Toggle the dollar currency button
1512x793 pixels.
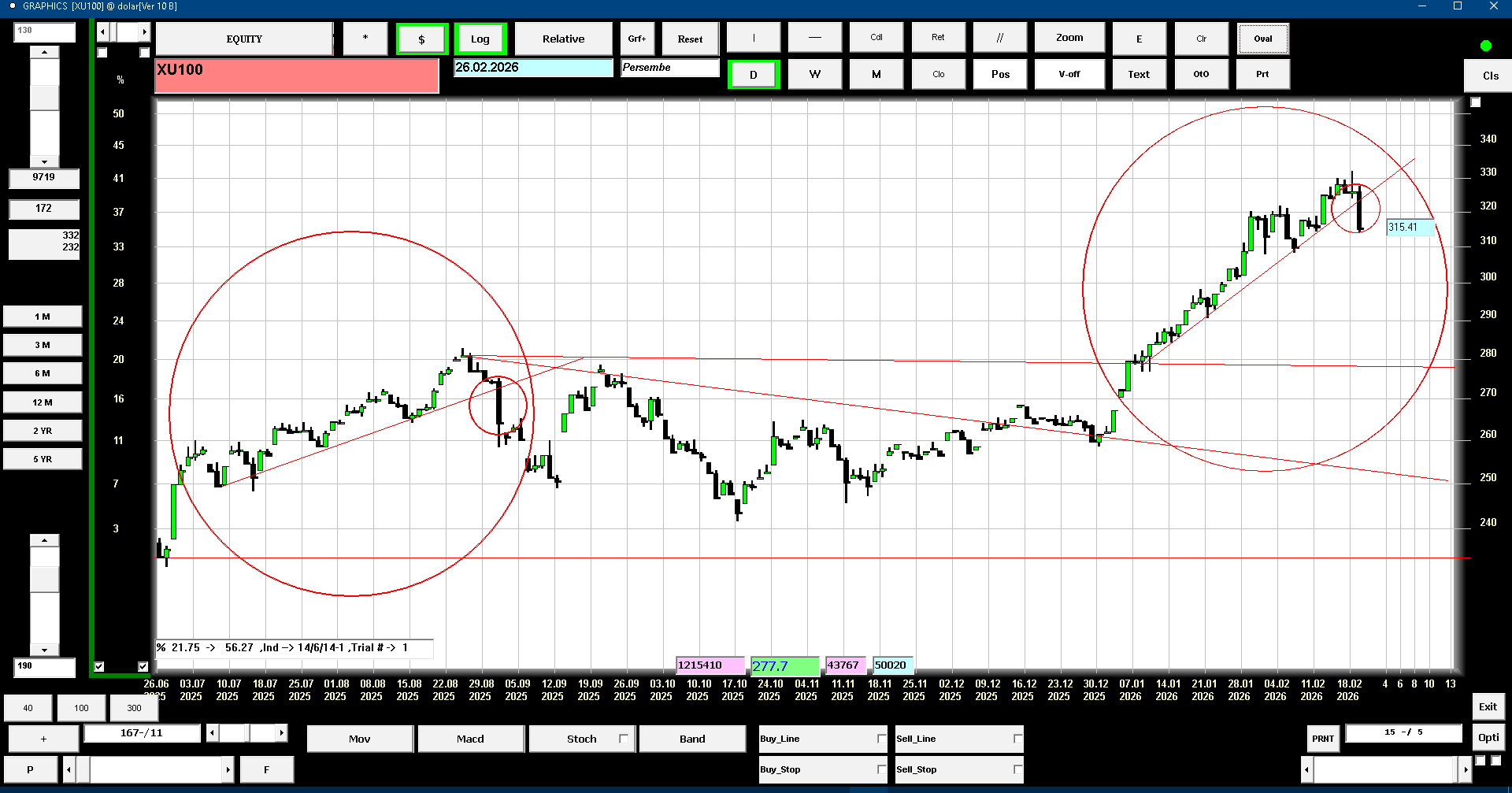point(422,39)
